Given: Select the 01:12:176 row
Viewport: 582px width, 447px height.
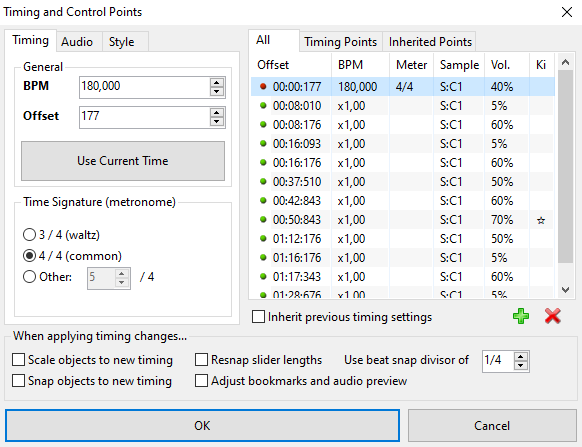Looking at the screenshot, I should coord(403,239).
